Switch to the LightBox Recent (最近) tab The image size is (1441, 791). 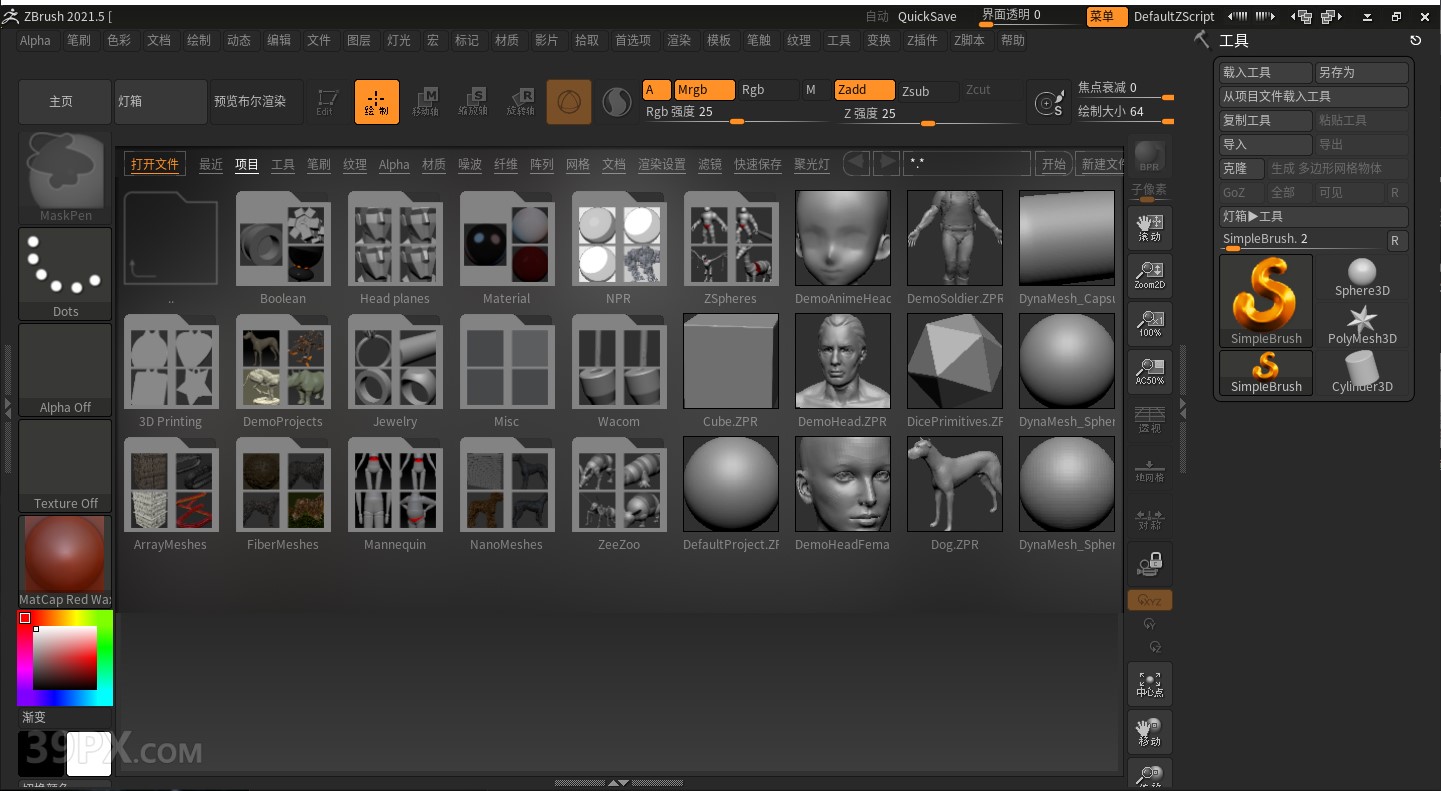point(211,164)
